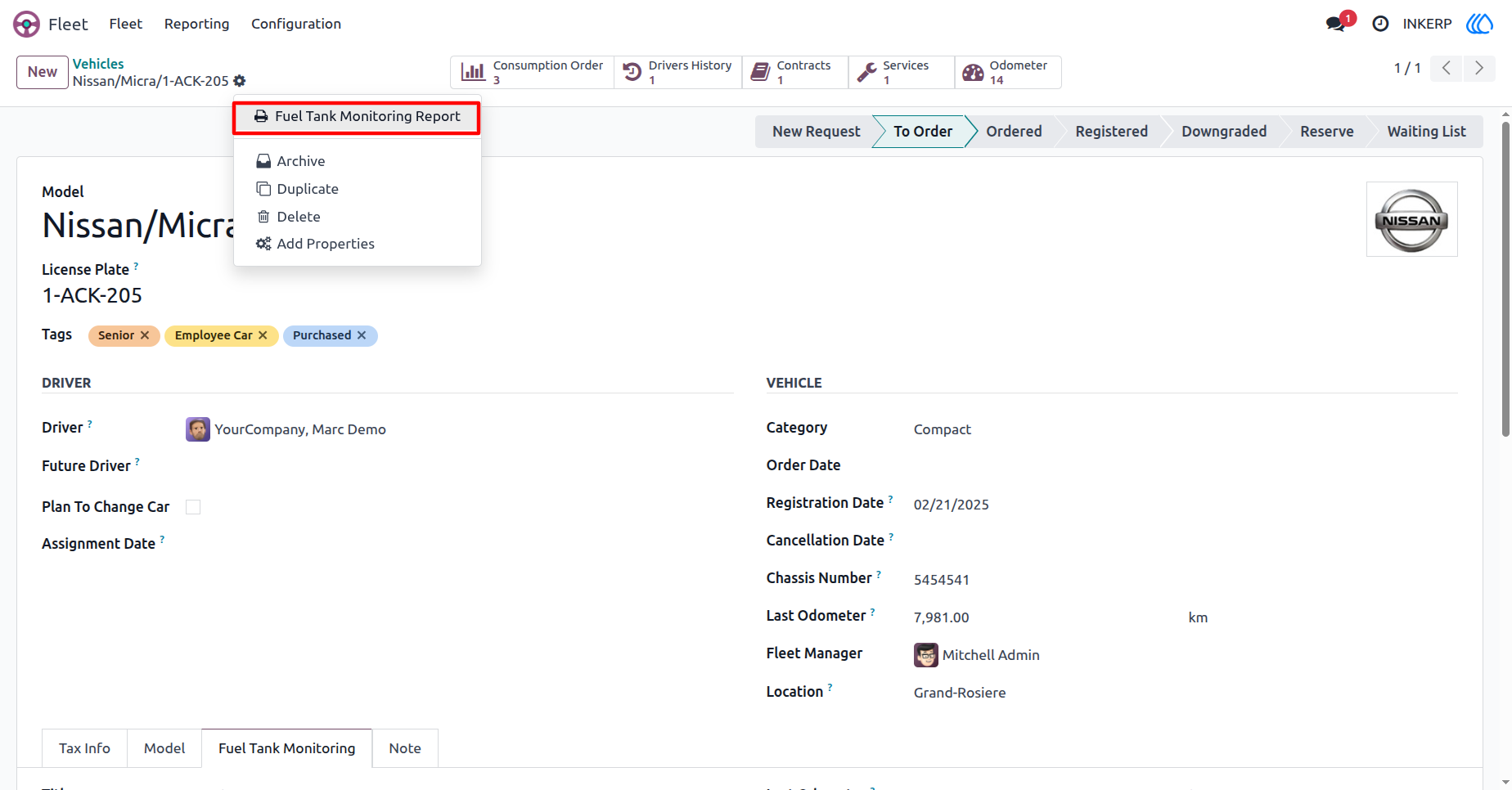Click the Nissan logo image
Screen dimensions: 1512x790
1412,219
